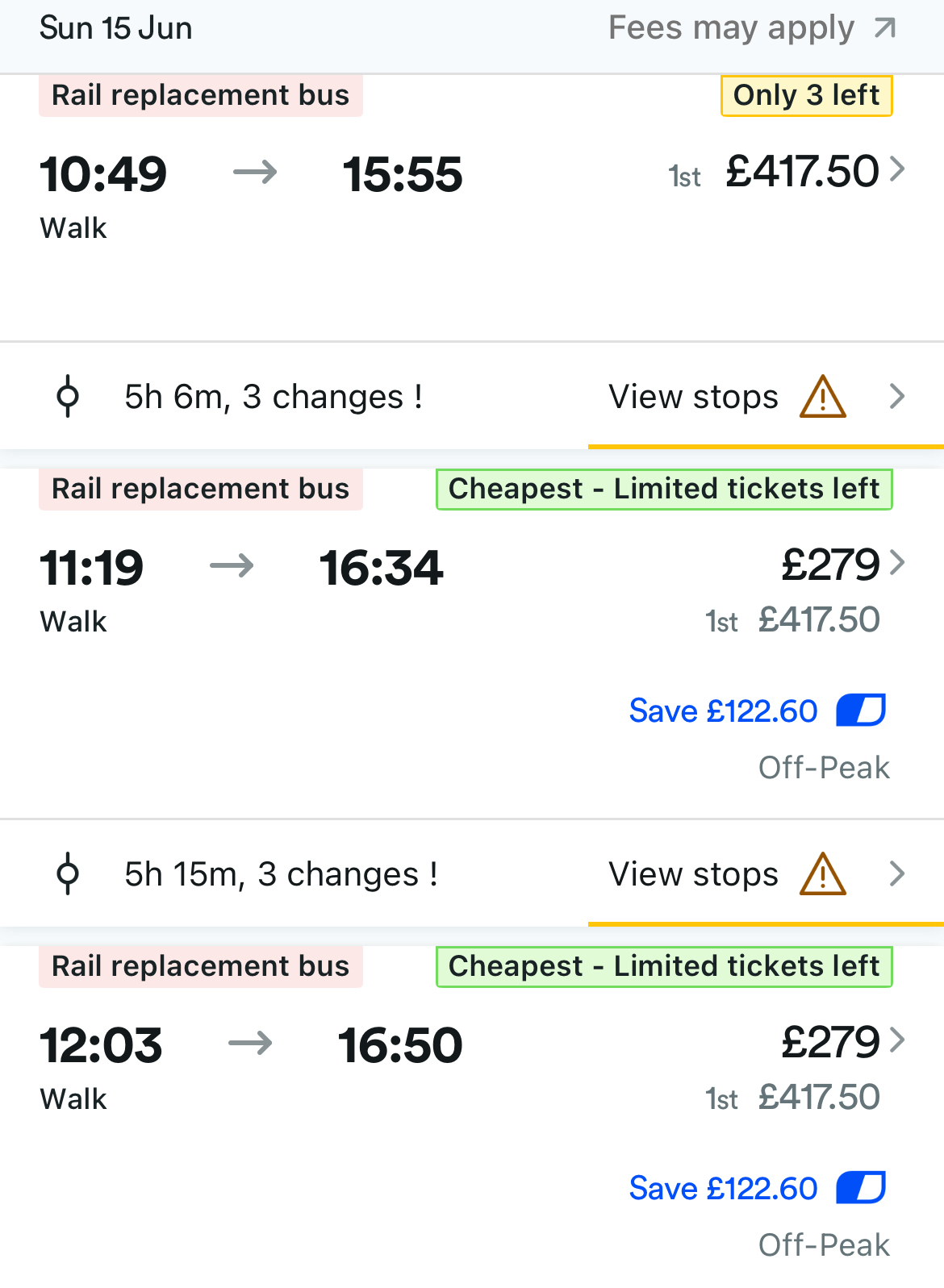Viewport: 944px width, 1288px height.
Task: Tap the Only 3 left badge
Action: 806,96
